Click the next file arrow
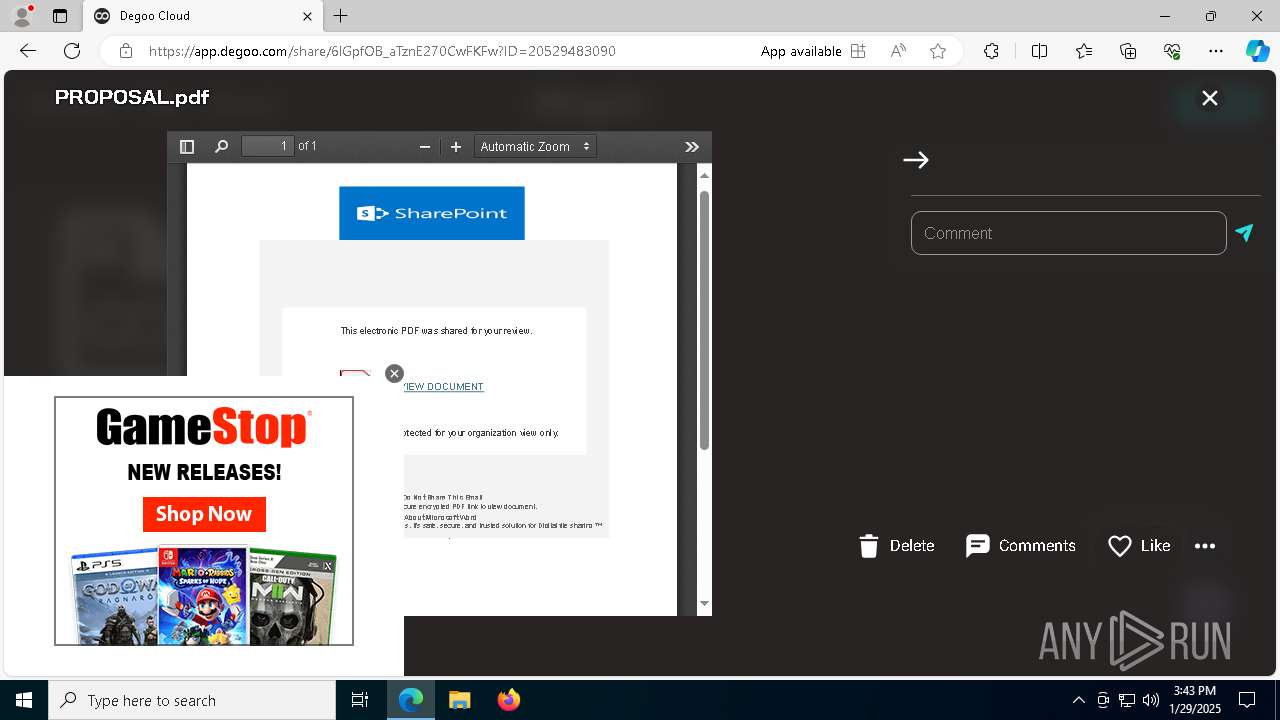Screen dimensions: 1280x720 (916, 160)
